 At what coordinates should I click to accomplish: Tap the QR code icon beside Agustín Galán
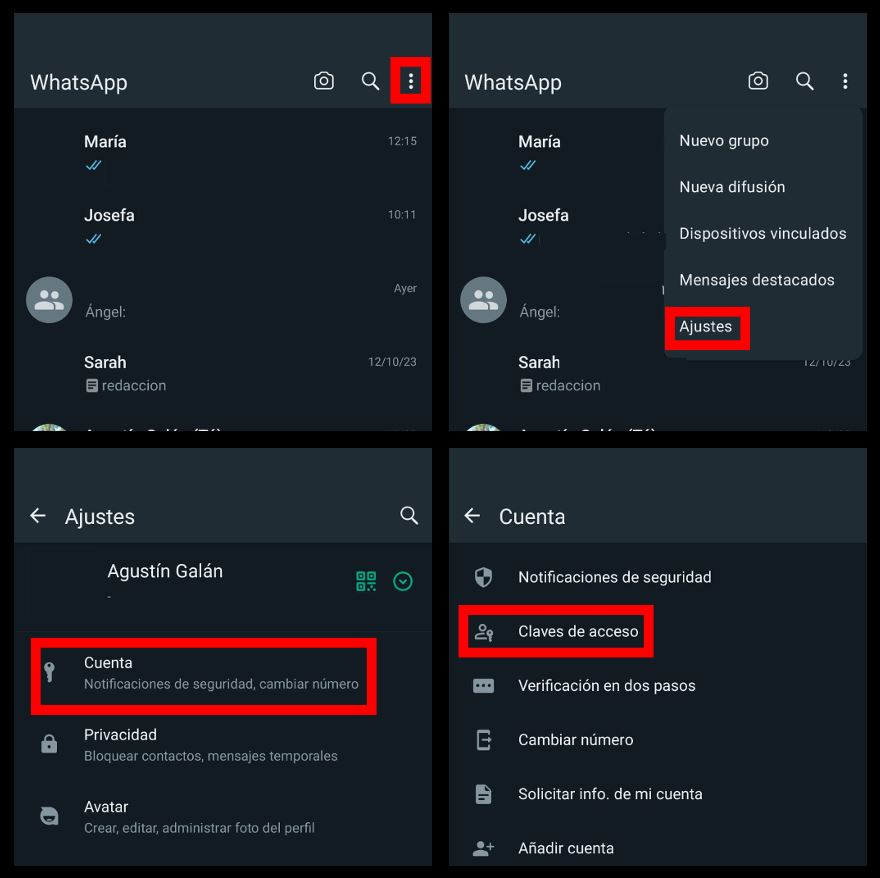366,581
